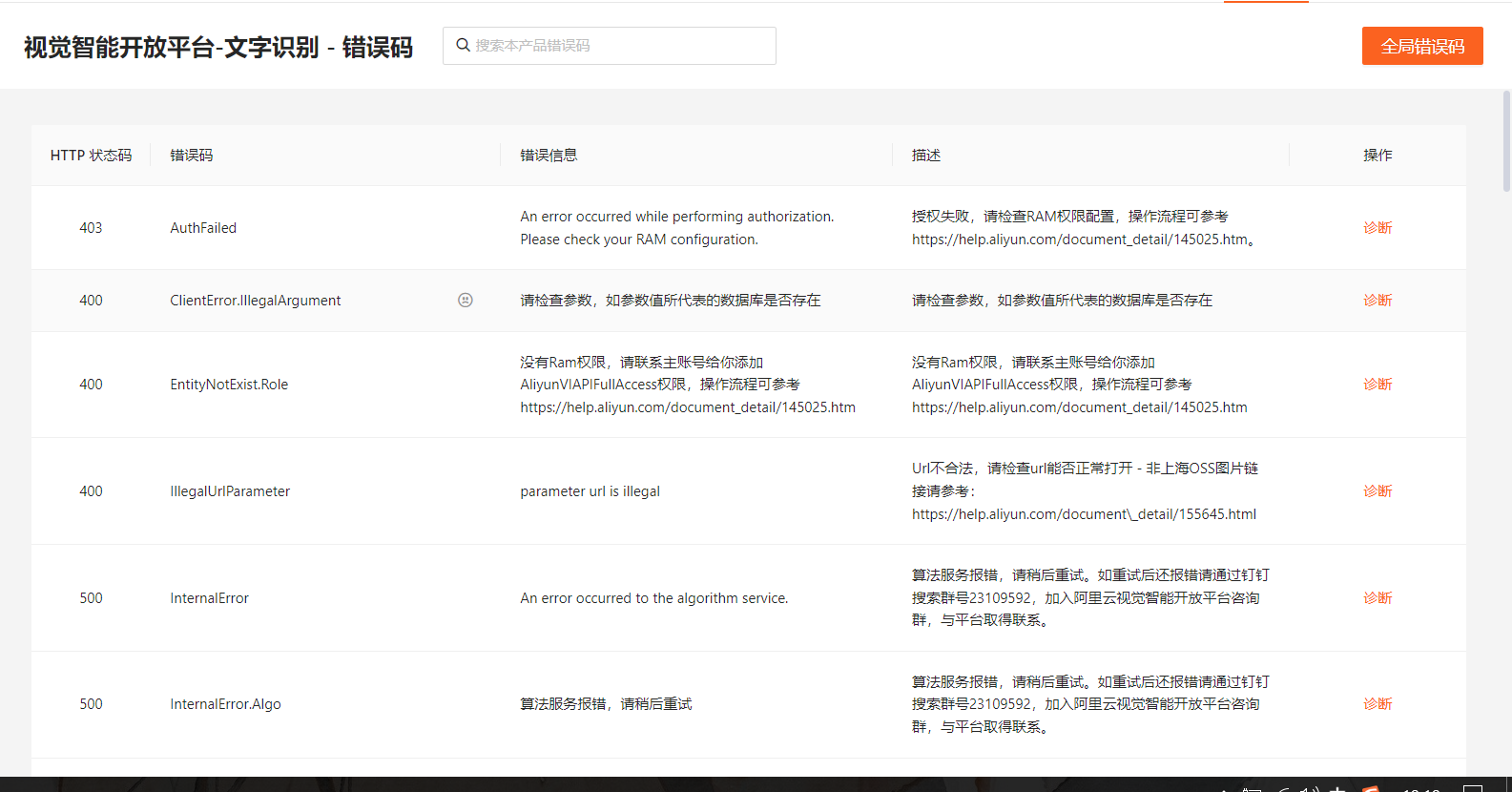Click 诊断 for the InternalError.Algo row
This screenshot has height=792, width=1512.
(x=1377, y=704)
